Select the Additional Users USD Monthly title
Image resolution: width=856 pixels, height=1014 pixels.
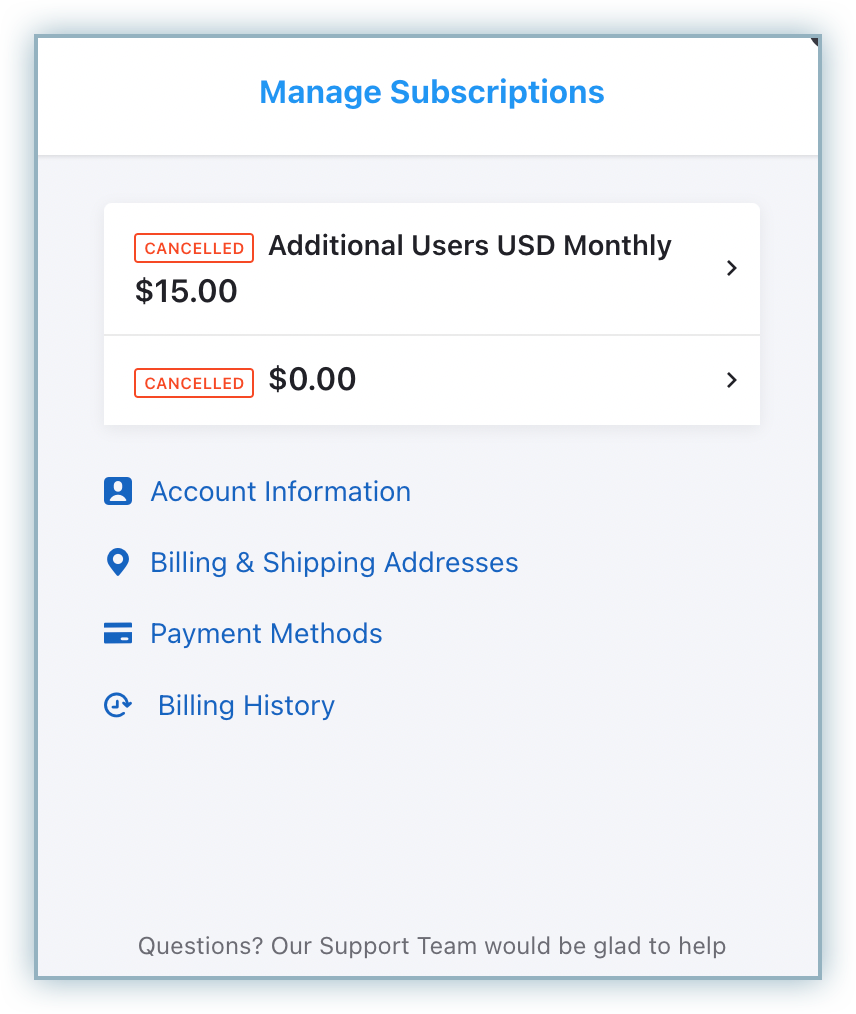(x=470, y=246)
